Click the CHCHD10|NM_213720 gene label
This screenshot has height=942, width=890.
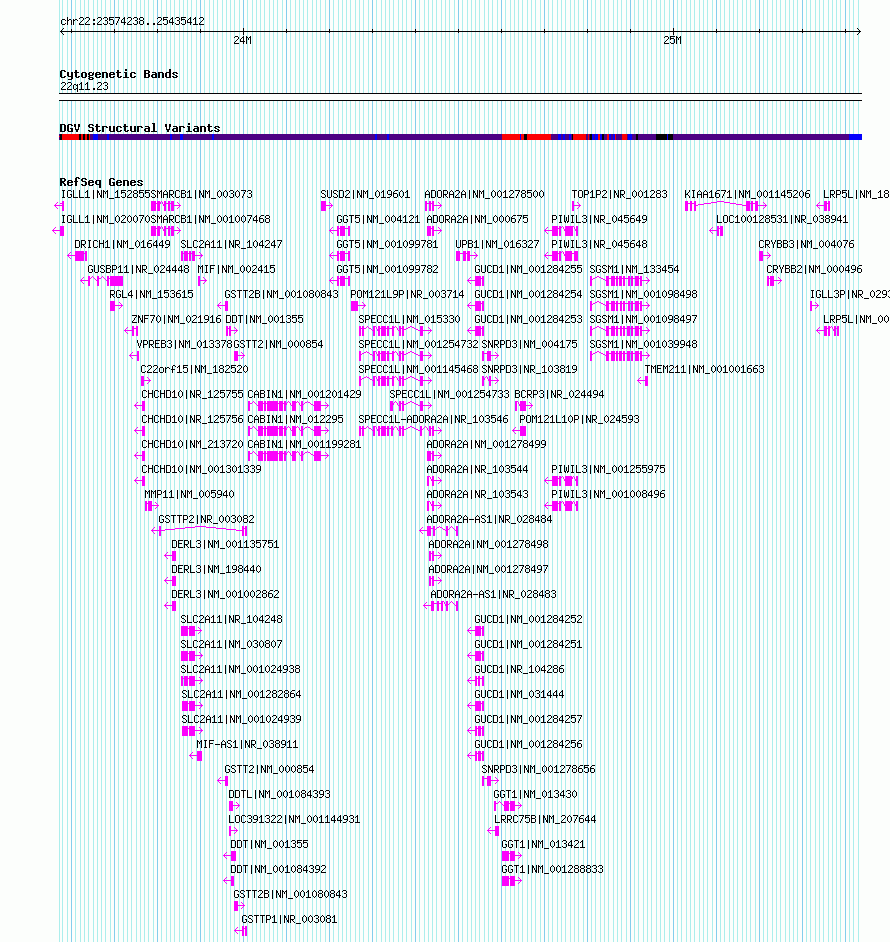point(192,444)
